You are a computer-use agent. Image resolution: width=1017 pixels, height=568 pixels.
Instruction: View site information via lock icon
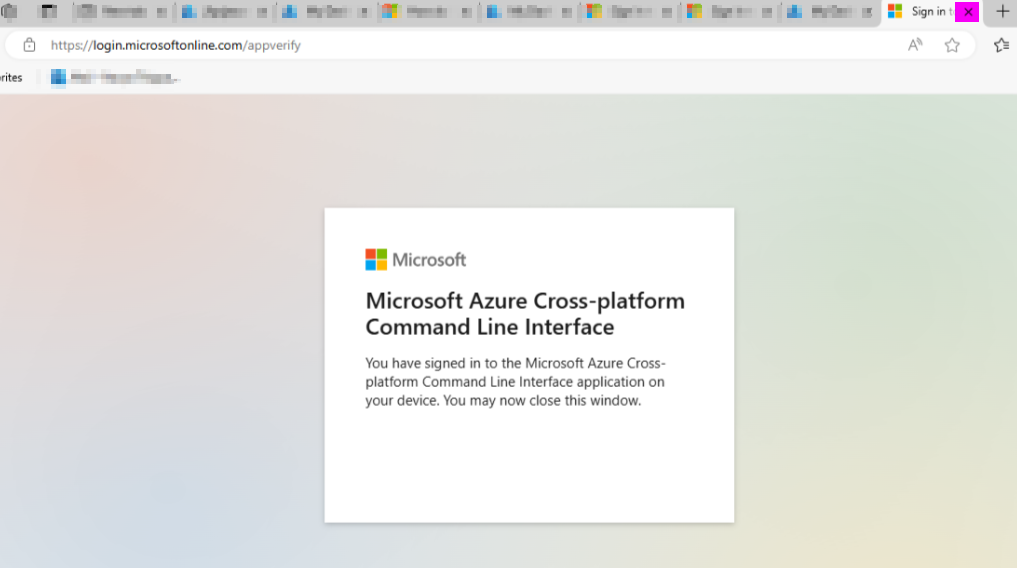tap(29, 45)
